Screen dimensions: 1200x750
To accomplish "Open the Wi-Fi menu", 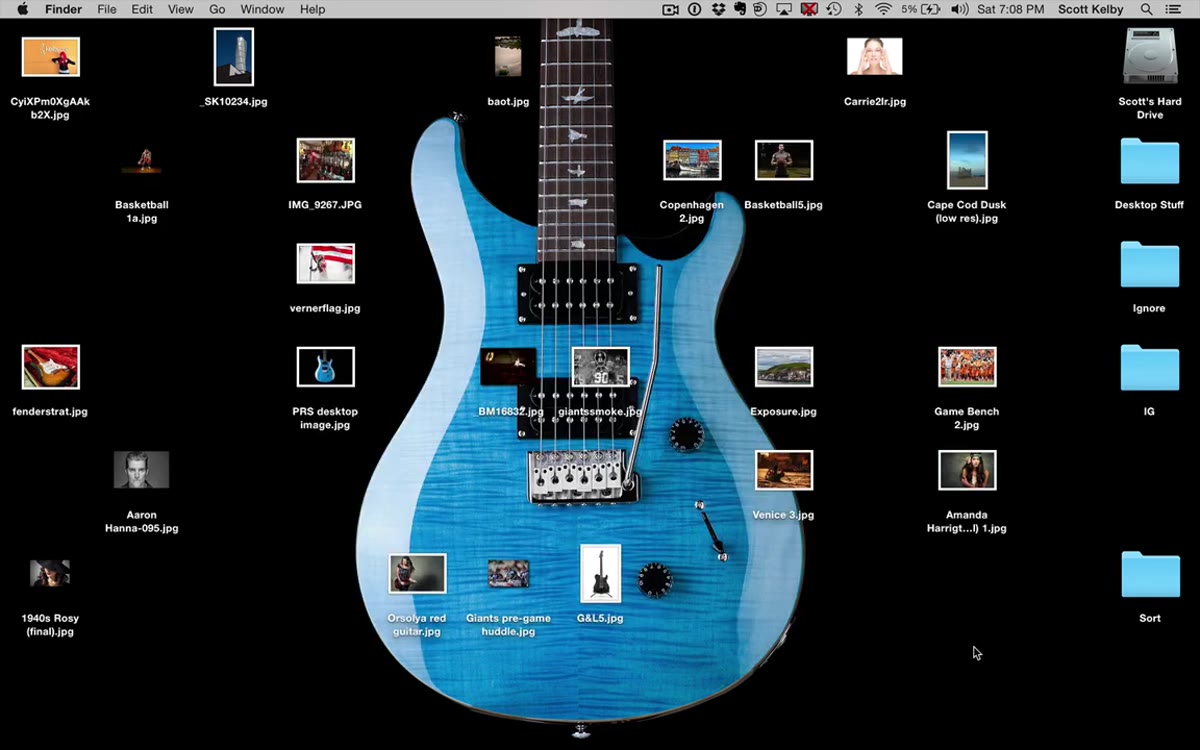I will click(x=883, y=9).
